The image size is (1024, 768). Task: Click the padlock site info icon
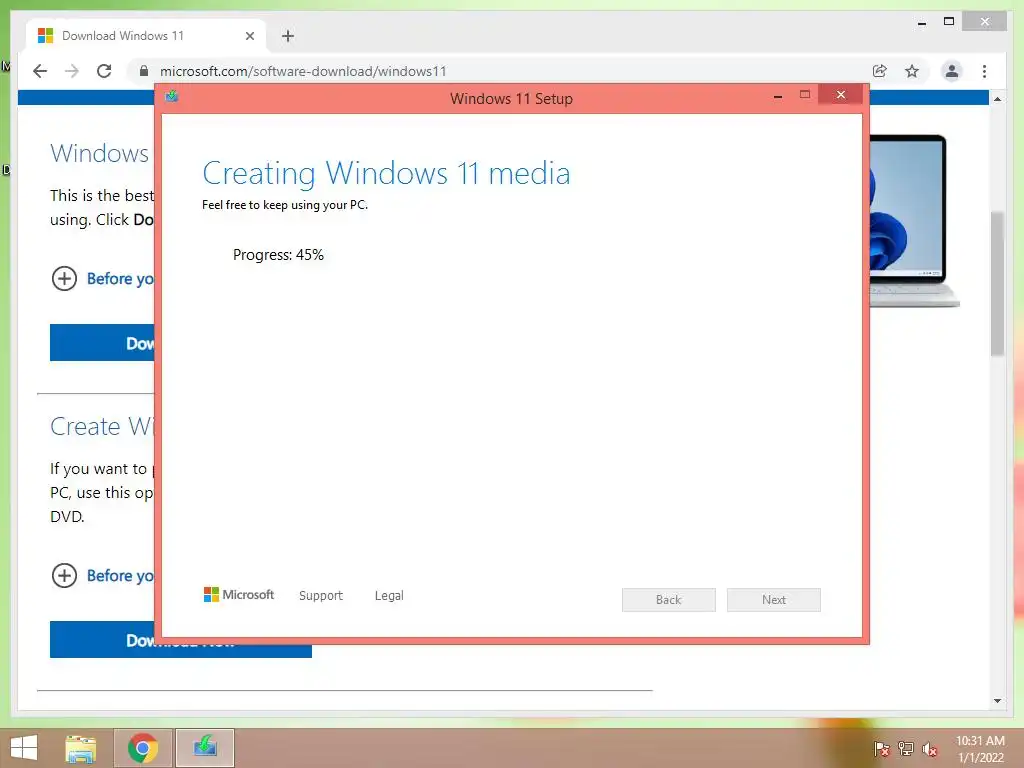tap(144, 71)
